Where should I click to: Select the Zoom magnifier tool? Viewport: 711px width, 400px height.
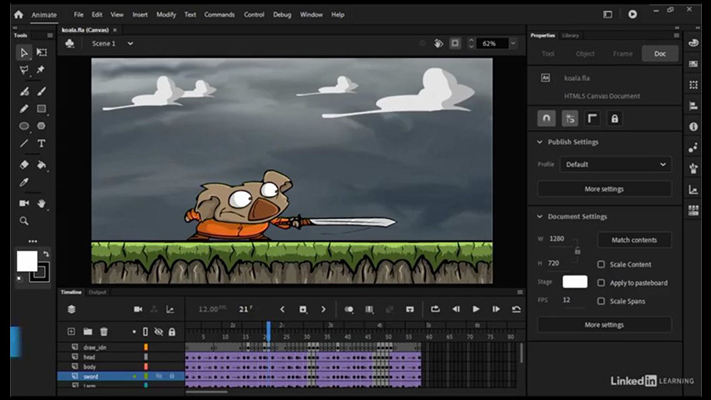[x=24, y=220]
